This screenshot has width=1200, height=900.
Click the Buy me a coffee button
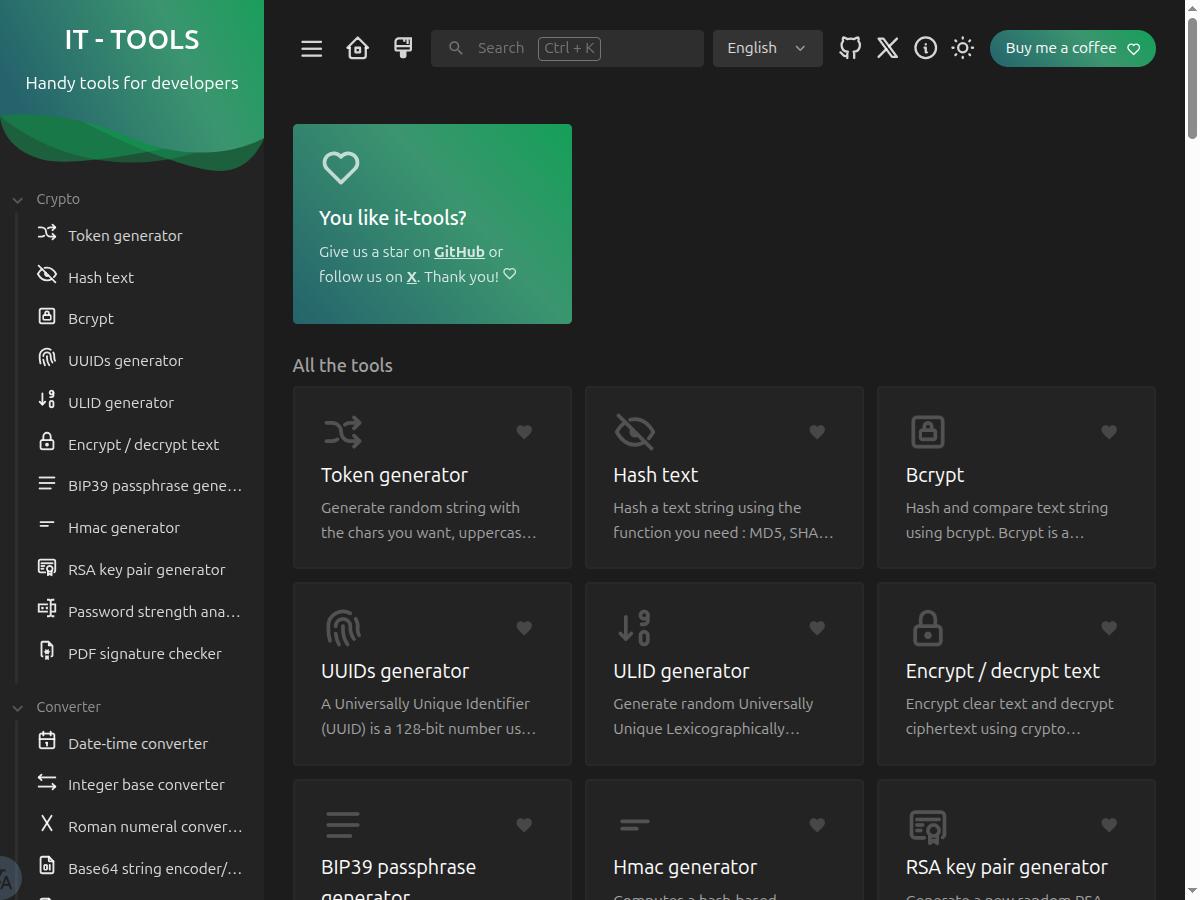(1071, 47)
